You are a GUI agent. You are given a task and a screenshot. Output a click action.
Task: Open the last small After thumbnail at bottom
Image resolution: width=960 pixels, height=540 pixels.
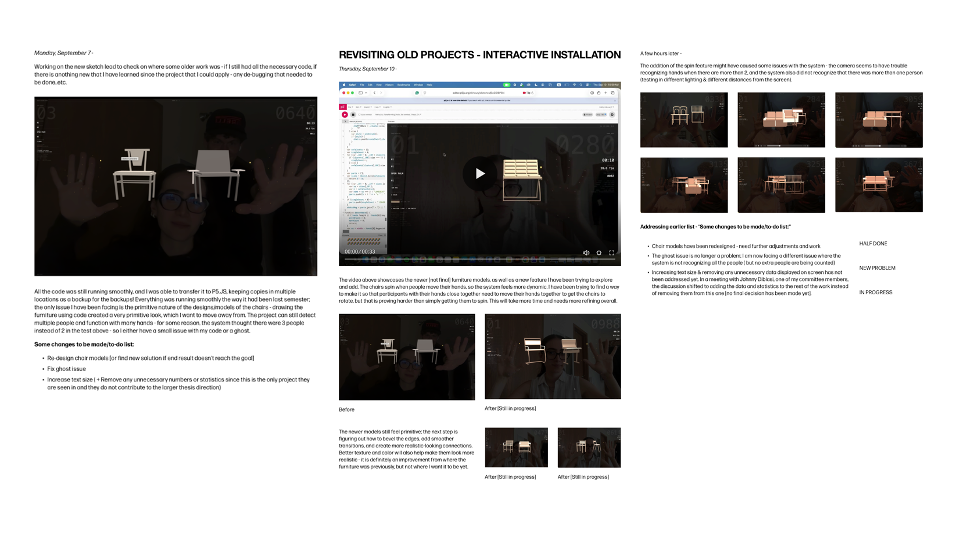pyautogui.click(x=589, y=448)
